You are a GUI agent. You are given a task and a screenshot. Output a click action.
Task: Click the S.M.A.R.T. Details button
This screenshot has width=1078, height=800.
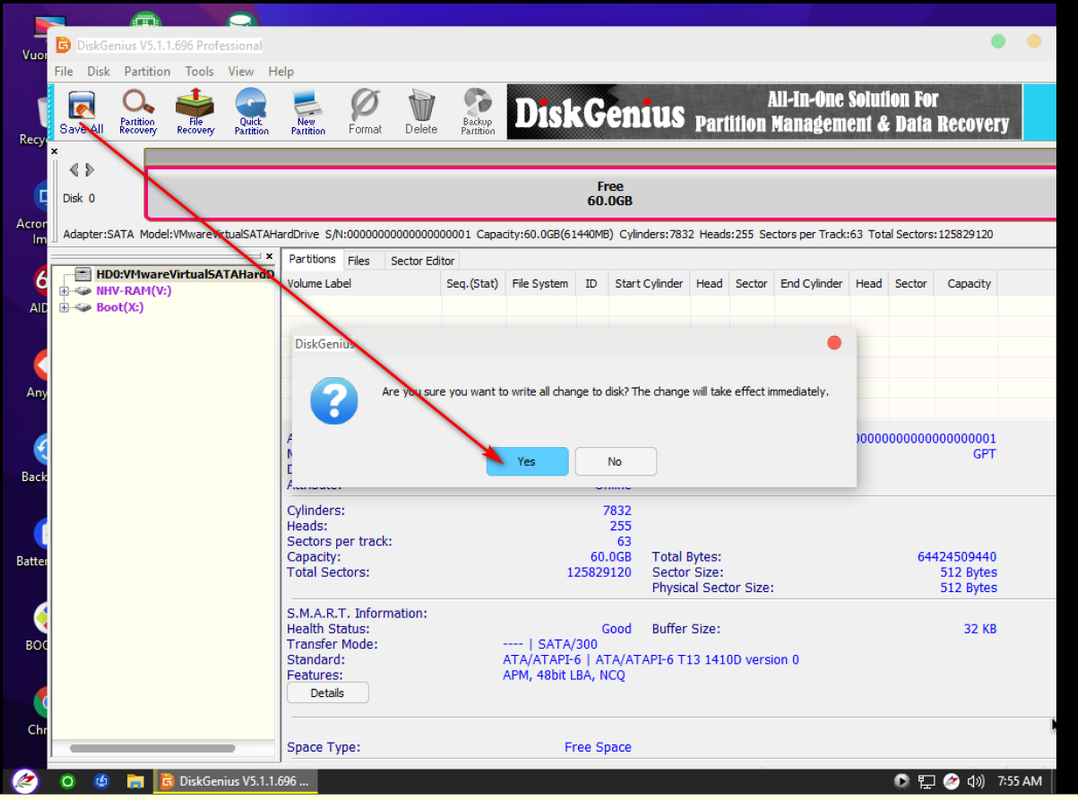(327, 693)
